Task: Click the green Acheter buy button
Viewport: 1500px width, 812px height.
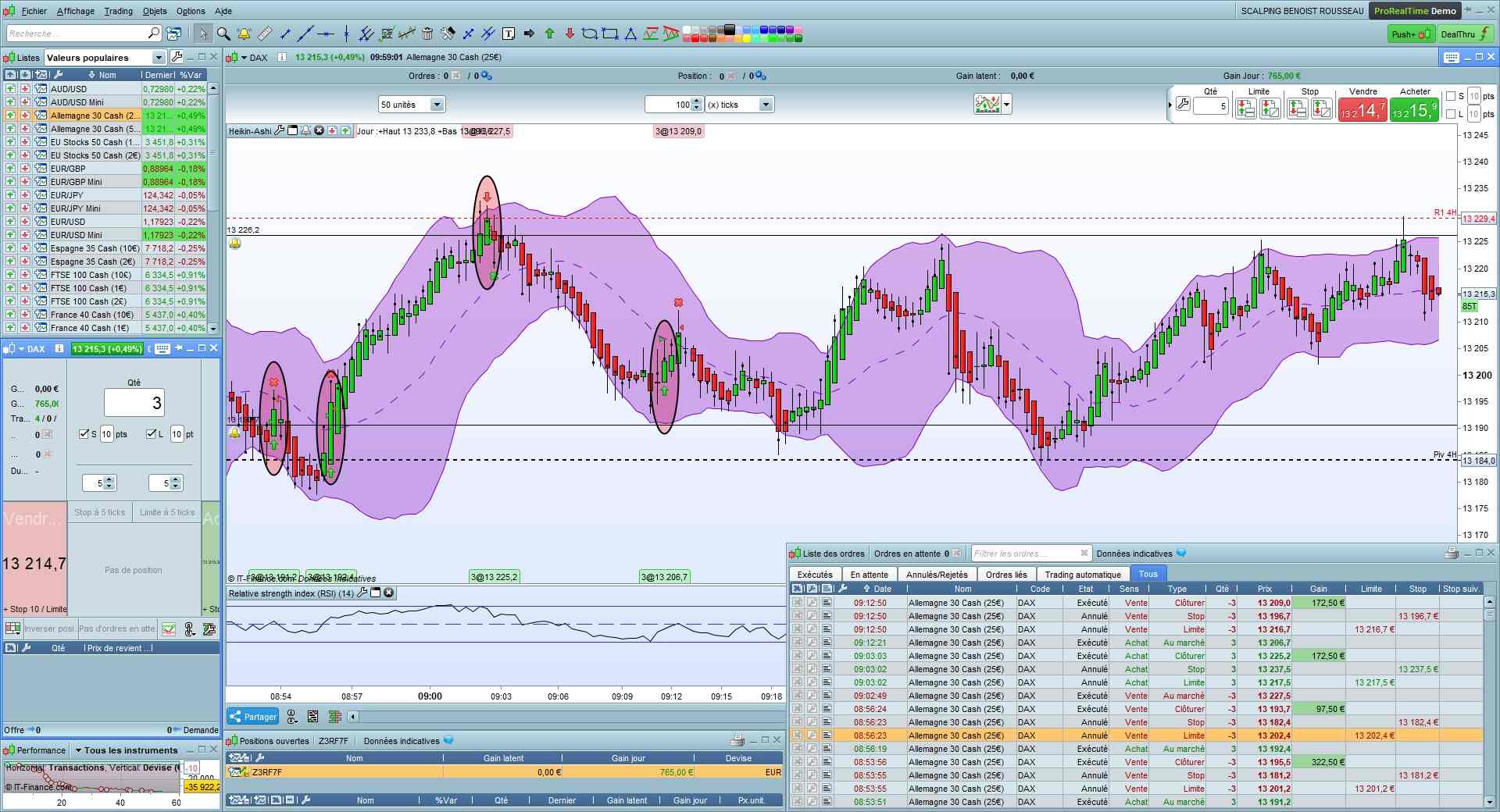Action: point(1413,110)
